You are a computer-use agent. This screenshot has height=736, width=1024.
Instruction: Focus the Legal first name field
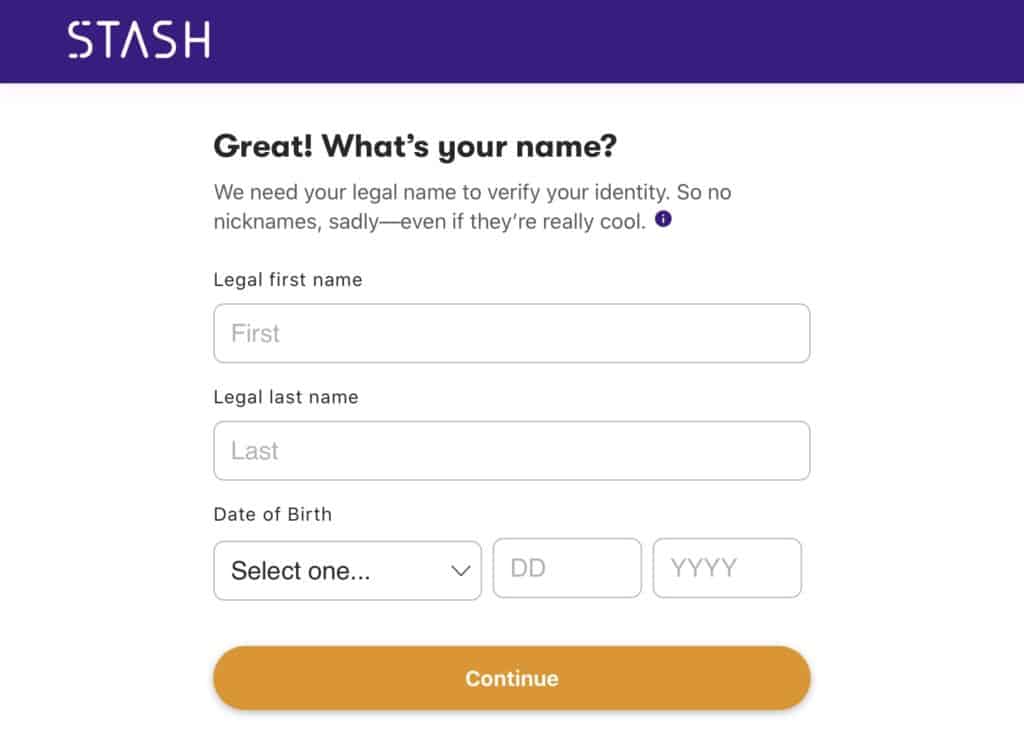point(511,333)
